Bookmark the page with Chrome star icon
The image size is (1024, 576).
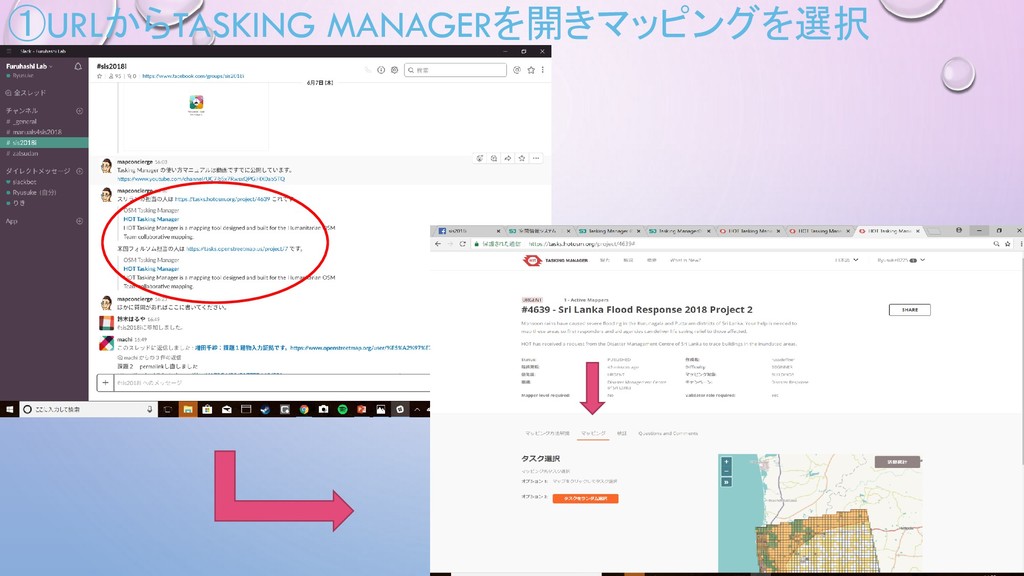pos(1008,244)
